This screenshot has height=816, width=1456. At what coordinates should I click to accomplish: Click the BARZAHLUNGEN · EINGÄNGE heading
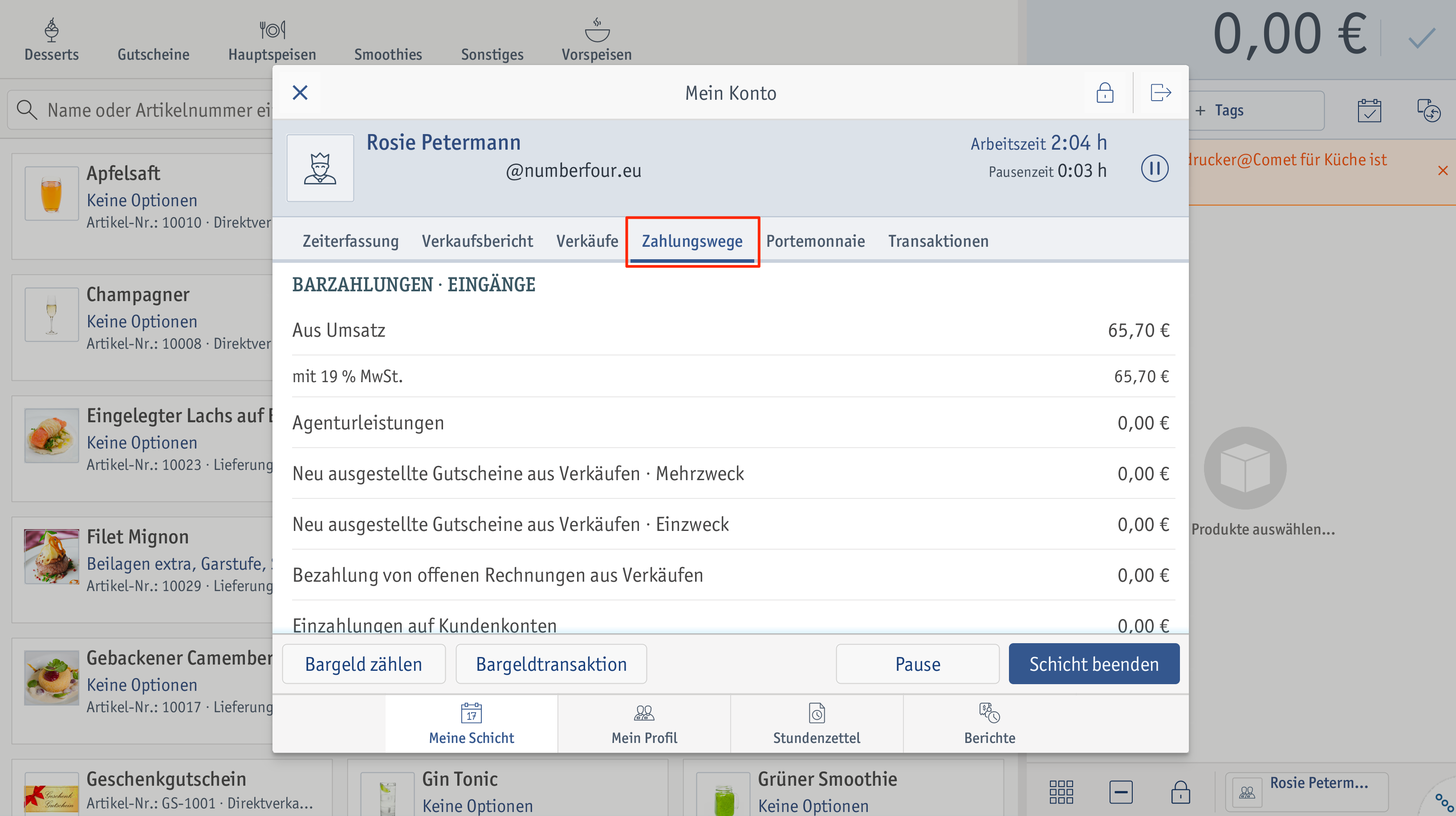tap(413, 285)
